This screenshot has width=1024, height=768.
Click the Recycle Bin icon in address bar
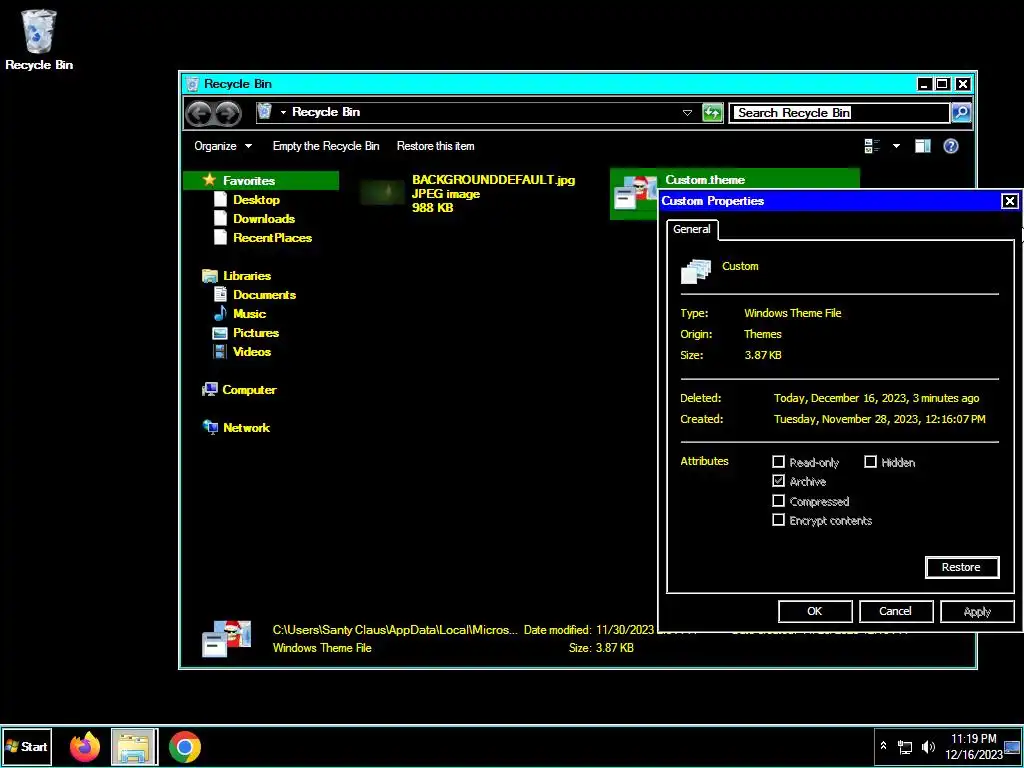click(x=264, y=112)
